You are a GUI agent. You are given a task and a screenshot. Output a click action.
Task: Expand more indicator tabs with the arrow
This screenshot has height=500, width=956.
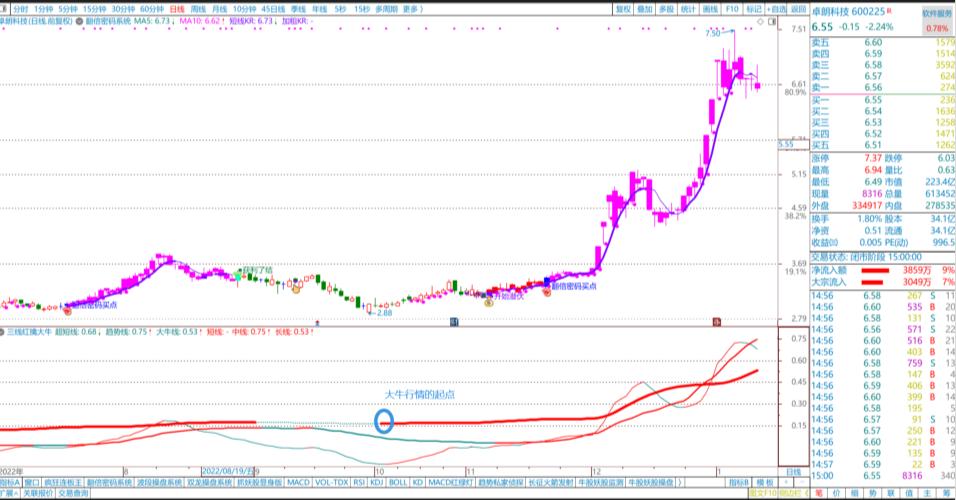pyautogui.click(x=680, y=482)
